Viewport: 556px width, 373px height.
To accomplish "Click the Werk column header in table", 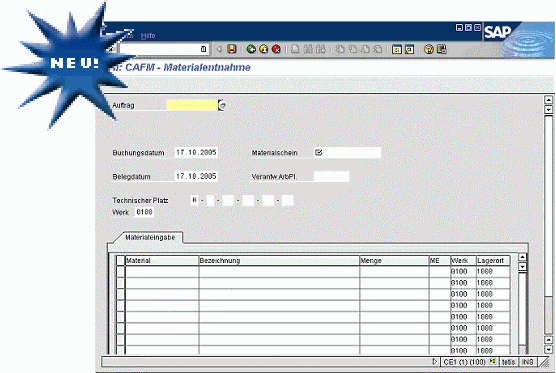I will (463, 261).
